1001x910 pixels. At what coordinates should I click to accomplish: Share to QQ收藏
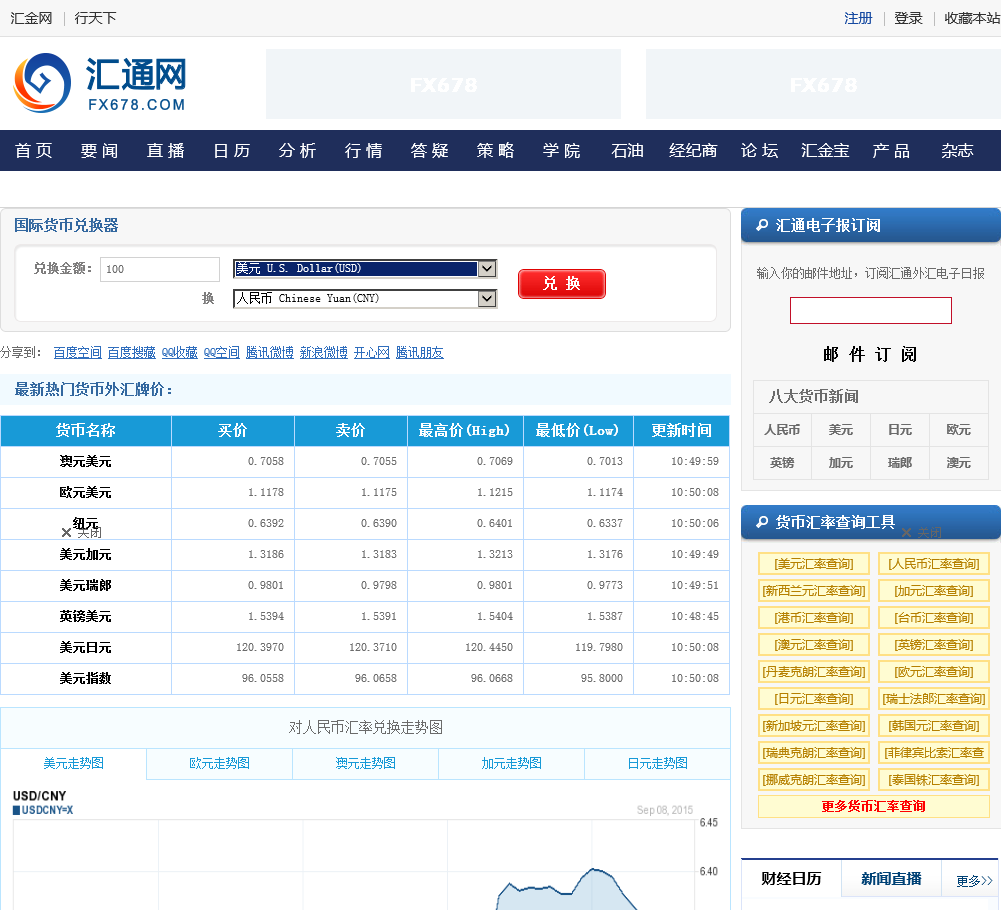[x=179, y=353]
